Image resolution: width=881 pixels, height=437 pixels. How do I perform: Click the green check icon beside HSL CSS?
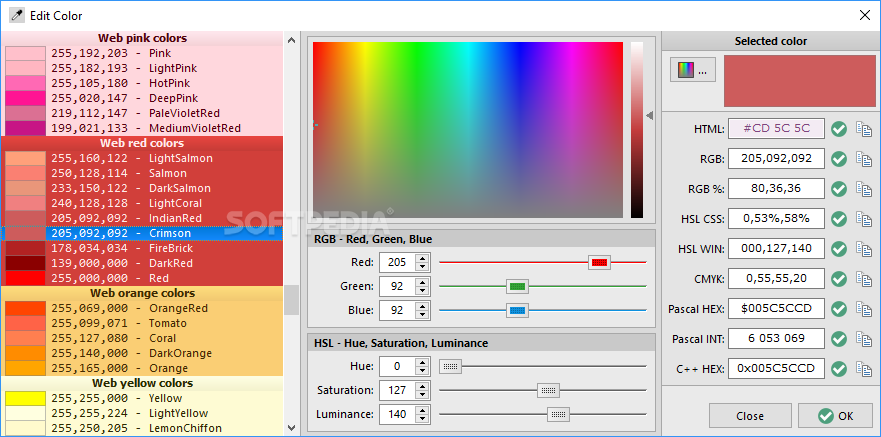pos(839,218)
